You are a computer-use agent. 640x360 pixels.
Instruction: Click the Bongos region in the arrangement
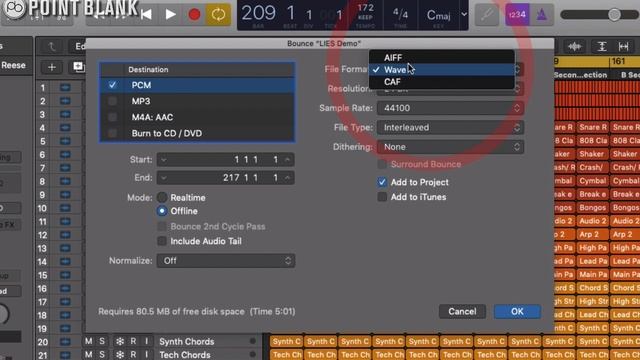[592, 208]
